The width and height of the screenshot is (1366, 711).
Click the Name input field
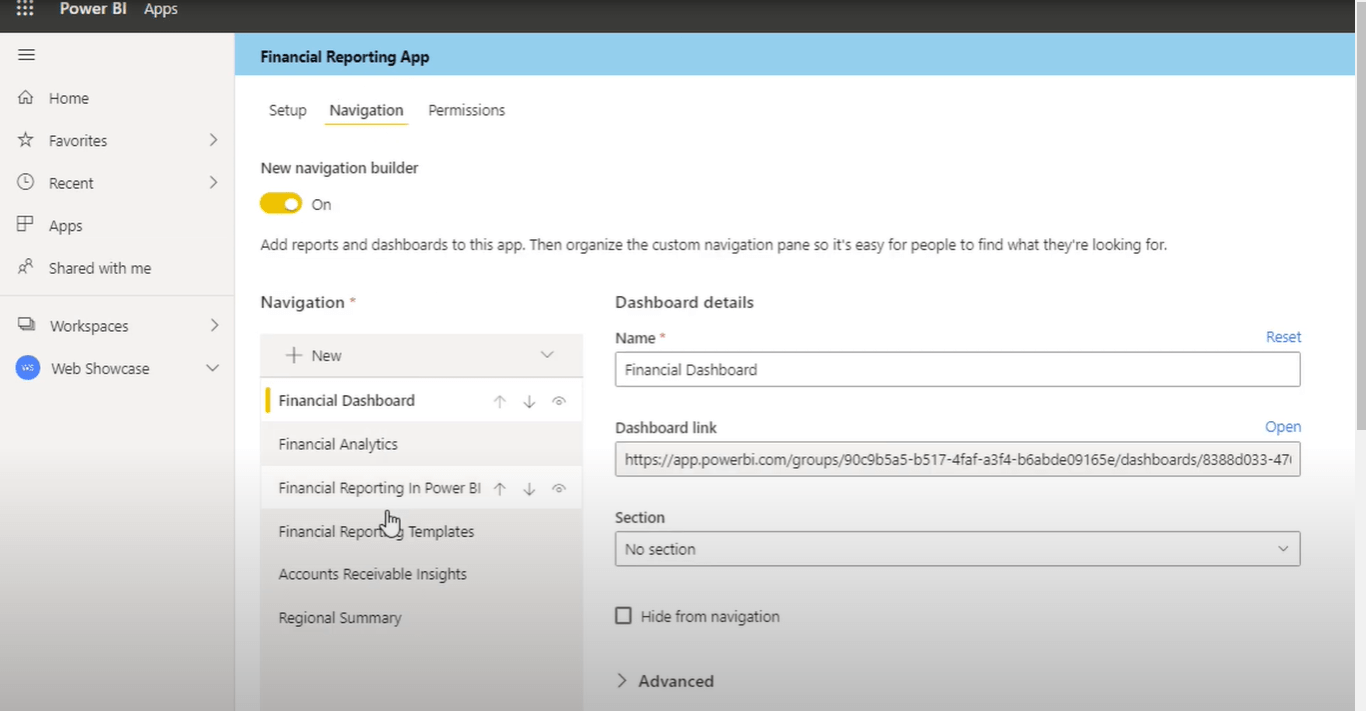pyautogui.click(x=957, y=369)
